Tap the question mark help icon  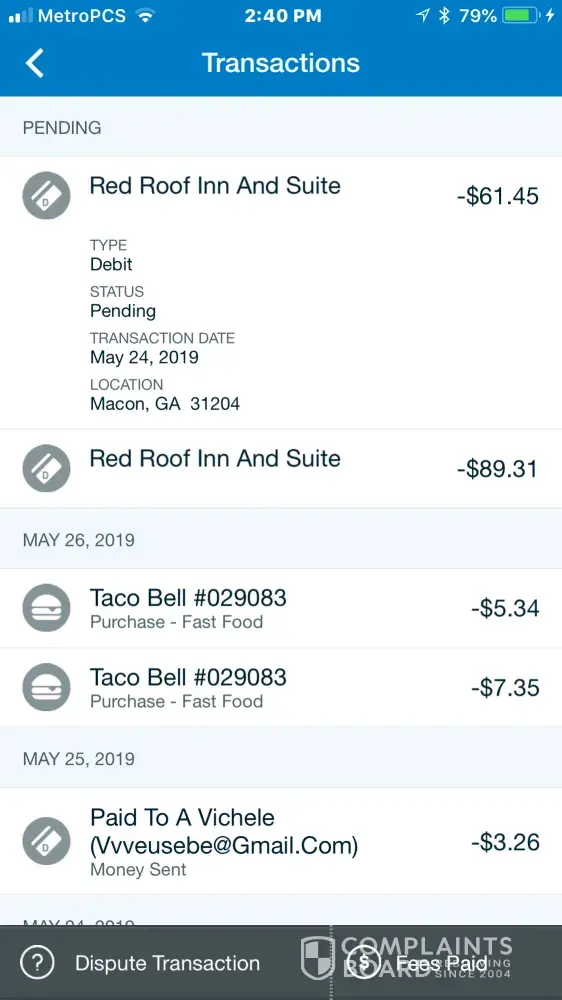point(37,962)
